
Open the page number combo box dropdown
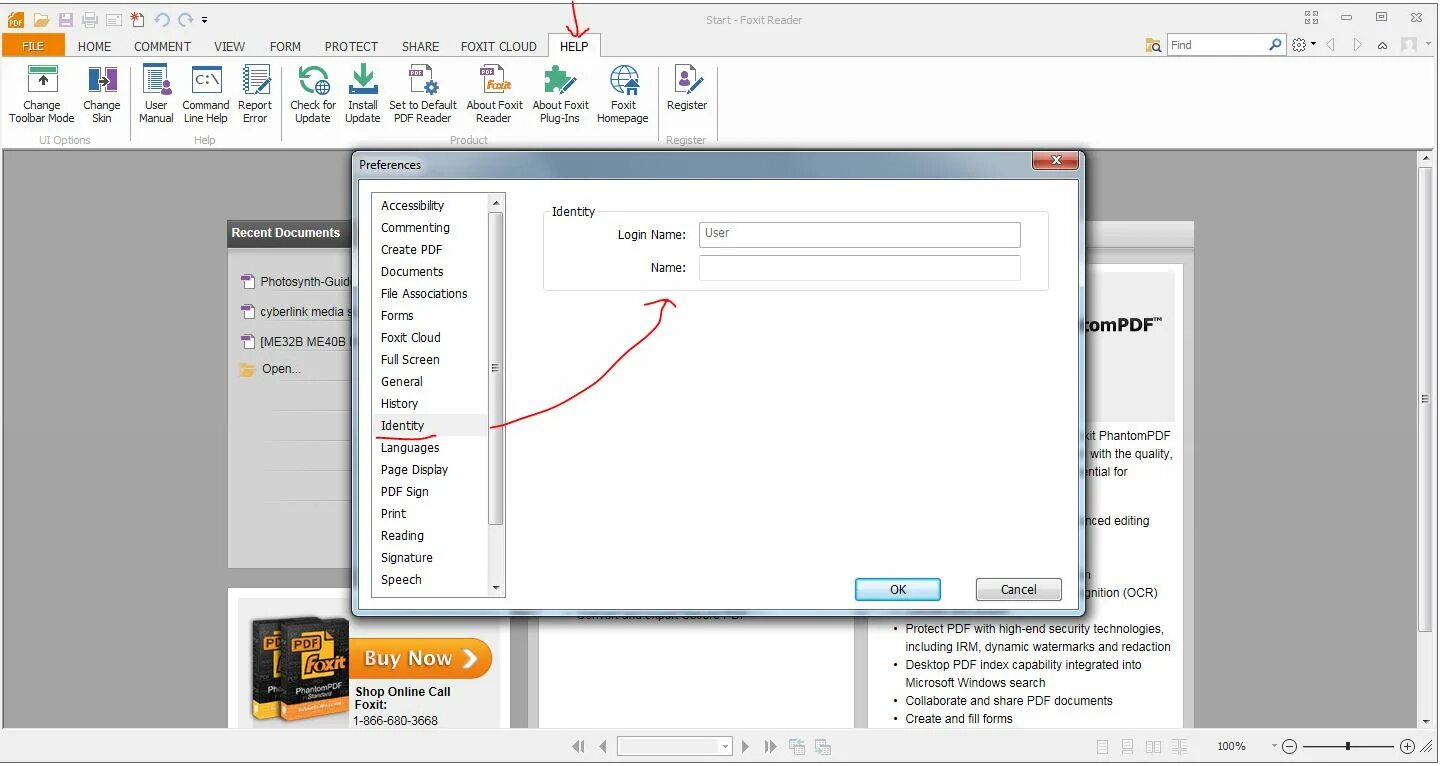pos(725,747)
